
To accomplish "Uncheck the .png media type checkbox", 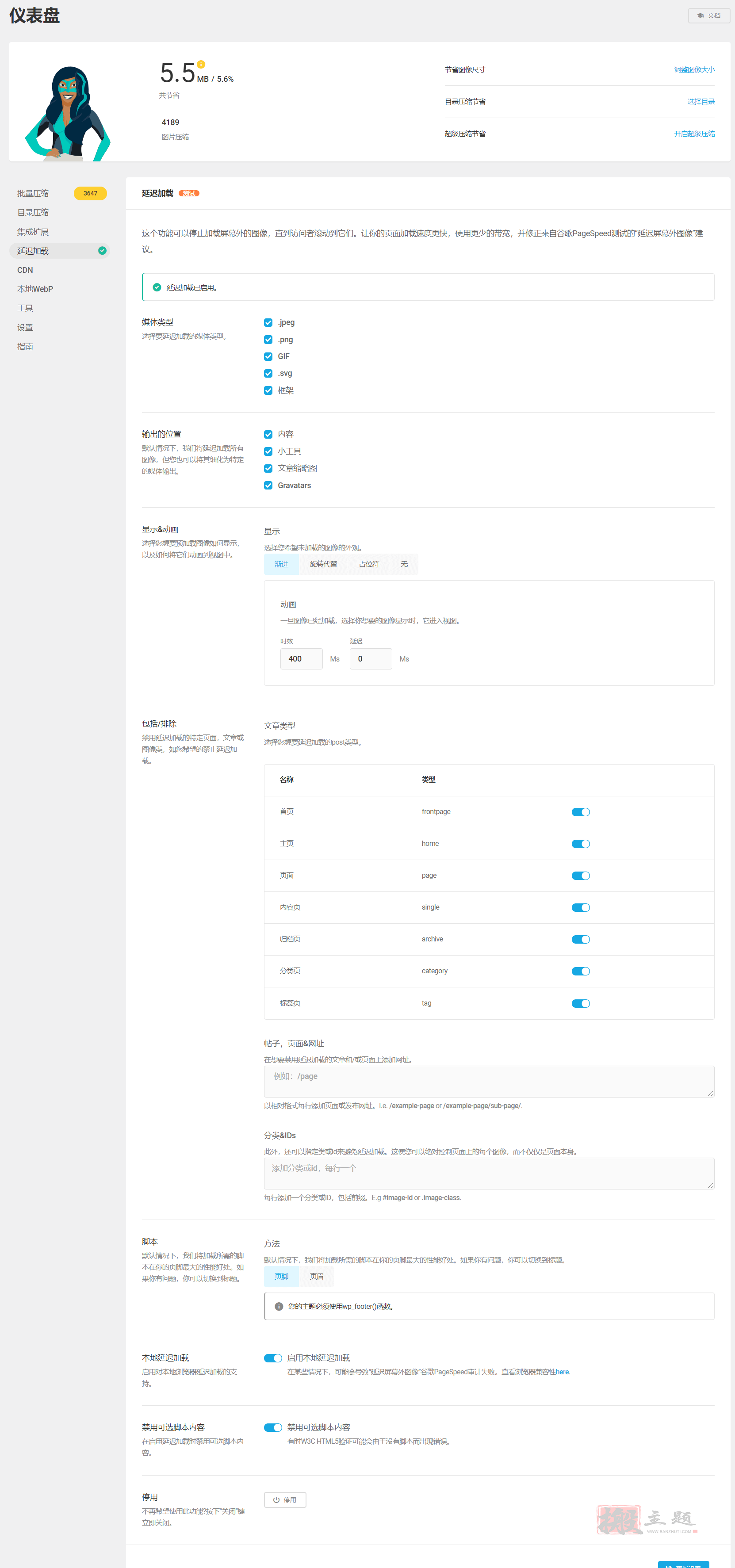I will click(x=268, y=340).
